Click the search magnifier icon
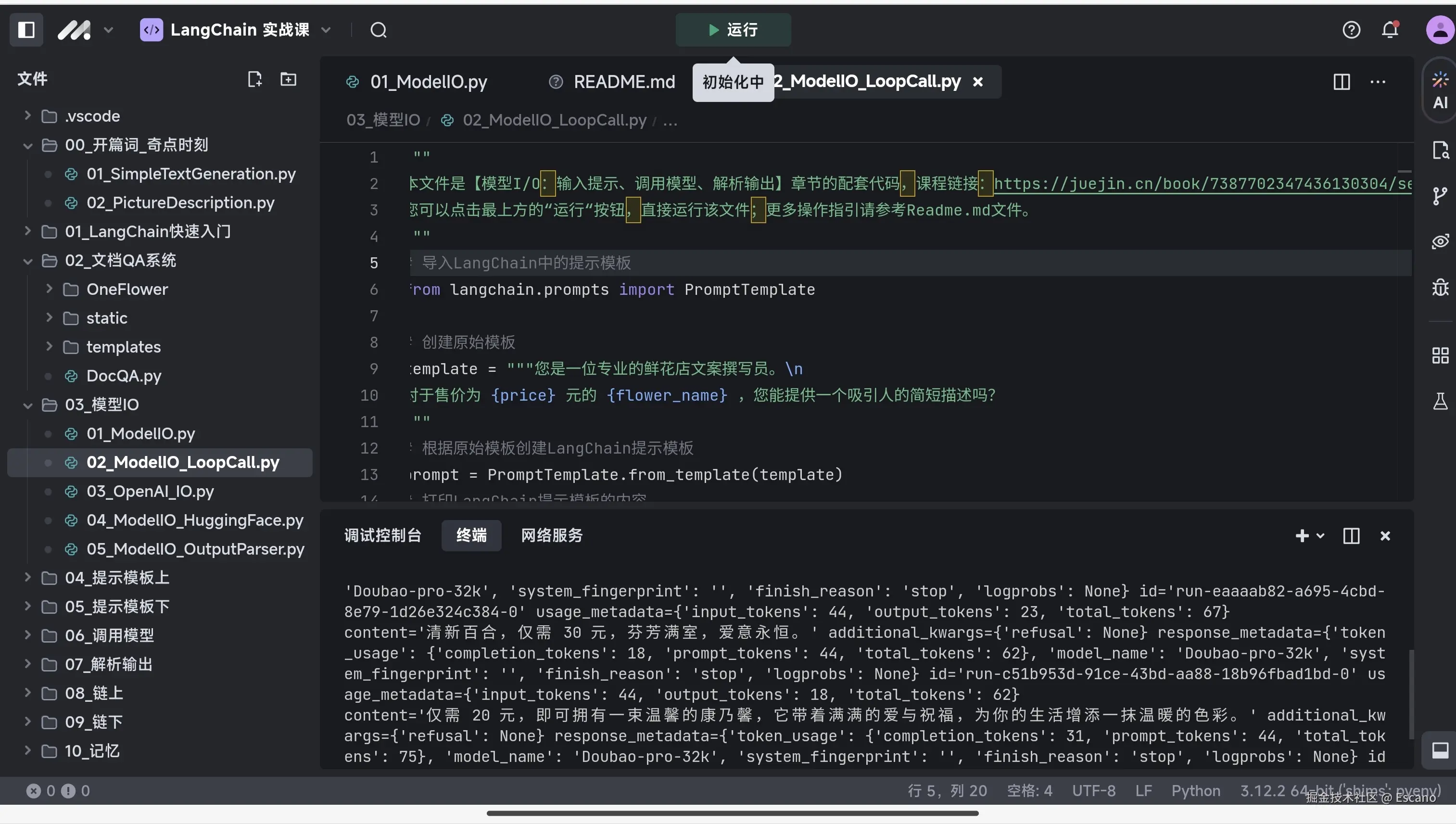Screen dimensions: 1456x824 (x=379, y=29)
